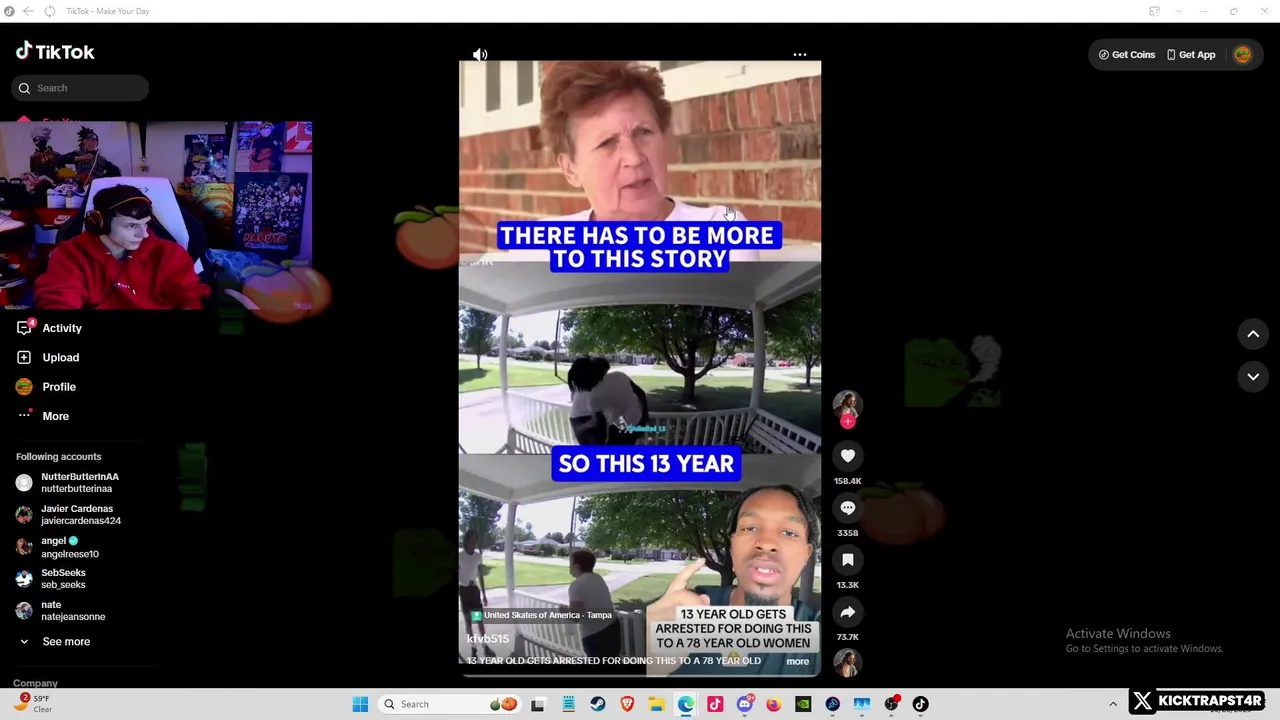This screenshot has height=720, width=1280.
Task: Show hidden system tray icons
Action: pos(1112,704)
